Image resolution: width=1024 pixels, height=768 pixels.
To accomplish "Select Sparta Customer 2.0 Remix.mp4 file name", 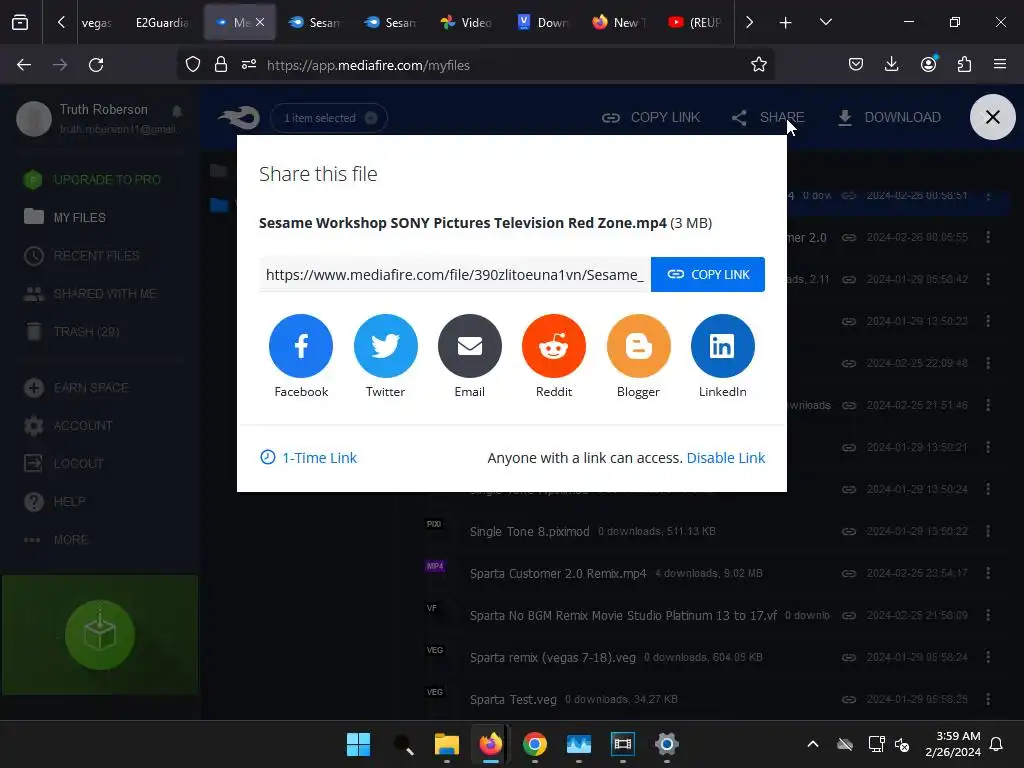I will [x=558, y=573].
